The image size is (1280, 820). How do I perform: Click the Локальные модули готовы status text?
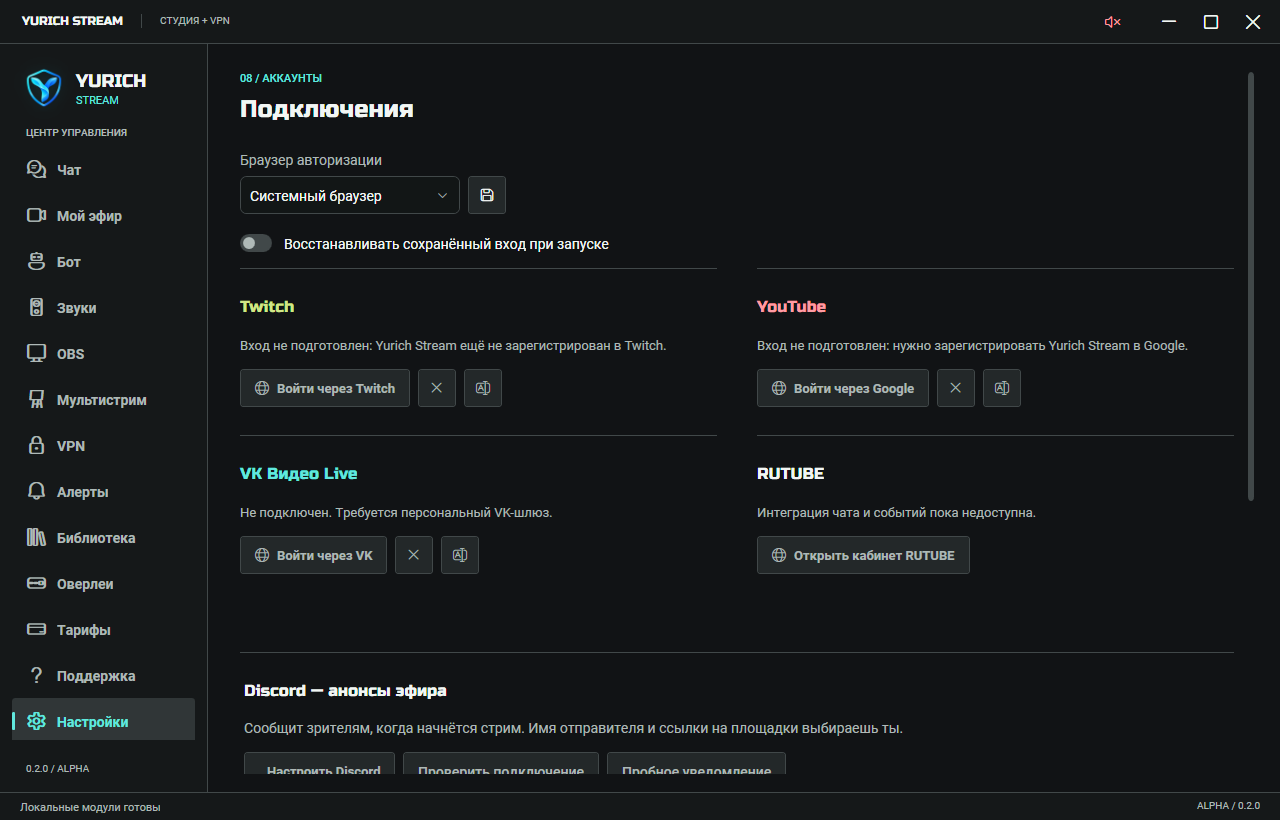(x=90, y=807)
